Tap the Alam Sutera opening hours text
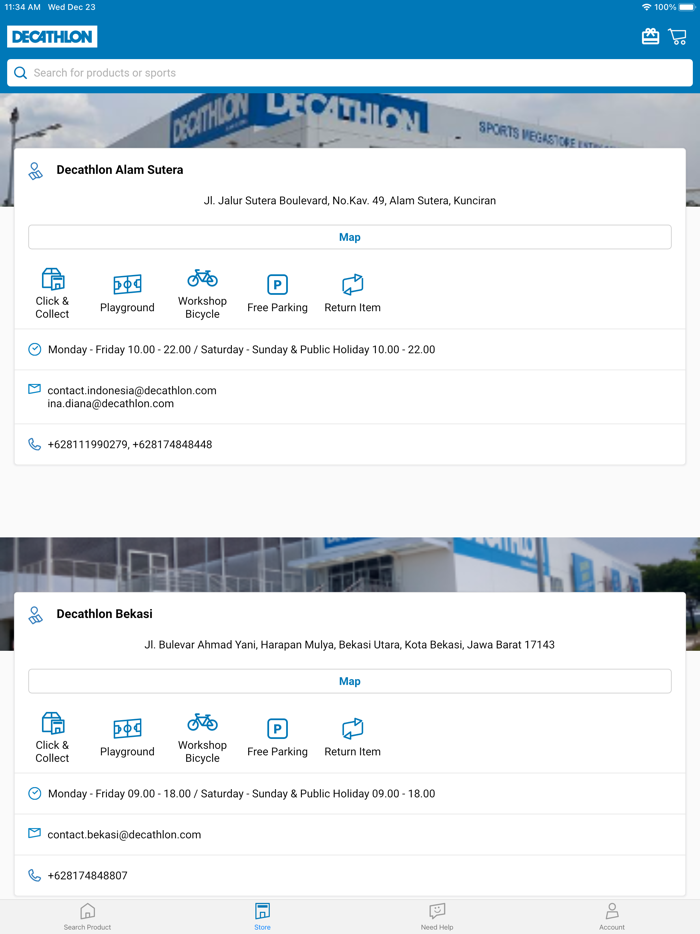The height and width of the screenshot is (934, 700). click(x=241, y=350)
